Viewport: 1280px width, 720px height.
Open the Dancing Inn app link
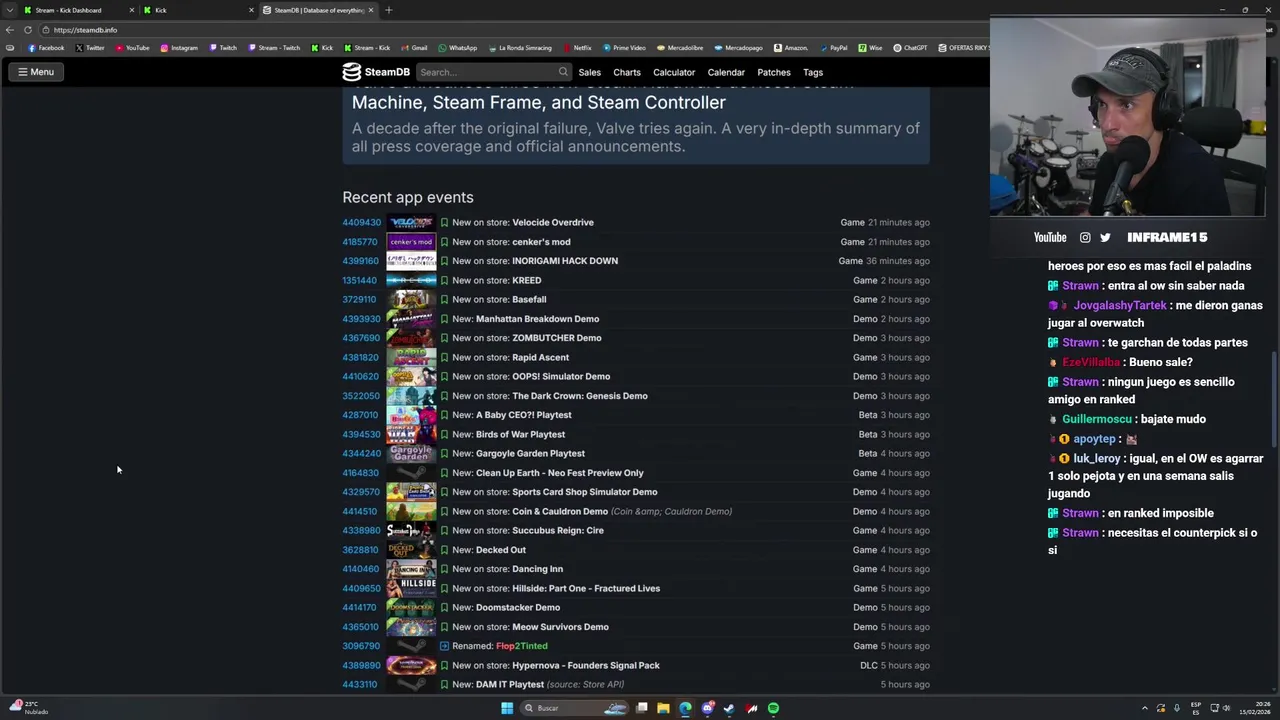pyautogui.click(x=537, y=569)
